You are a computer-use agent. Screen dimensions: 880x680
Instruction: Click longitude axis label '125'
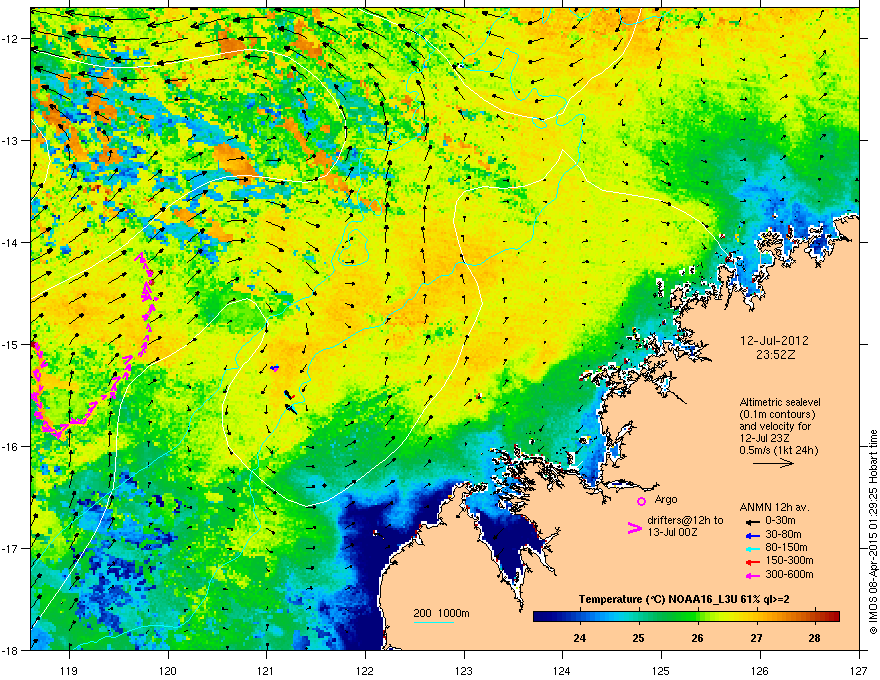tap(661, 670)
